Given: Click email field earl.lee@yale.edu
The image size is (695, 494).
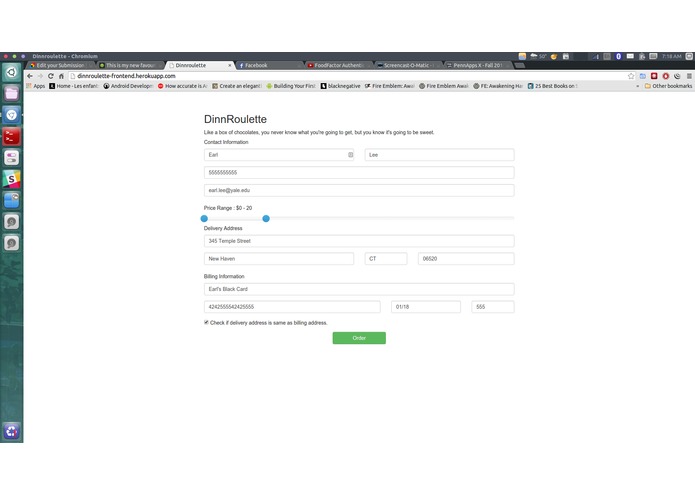Looking at the screenshot, I should (x=359, y=190).
